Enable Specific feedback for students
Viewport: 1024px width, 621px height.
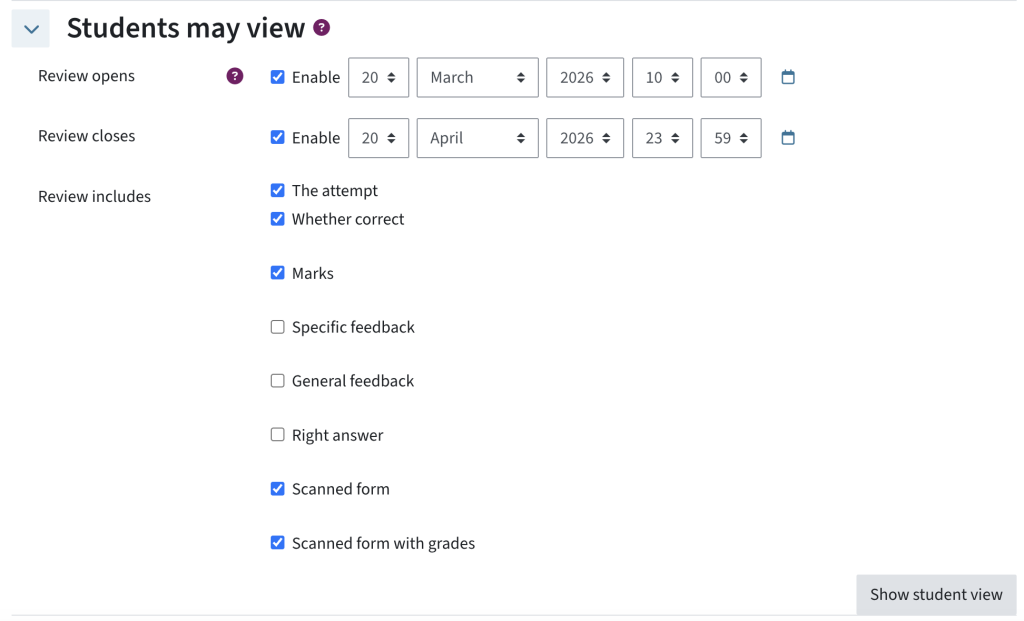pyautogui.click(x=277, y=326)
